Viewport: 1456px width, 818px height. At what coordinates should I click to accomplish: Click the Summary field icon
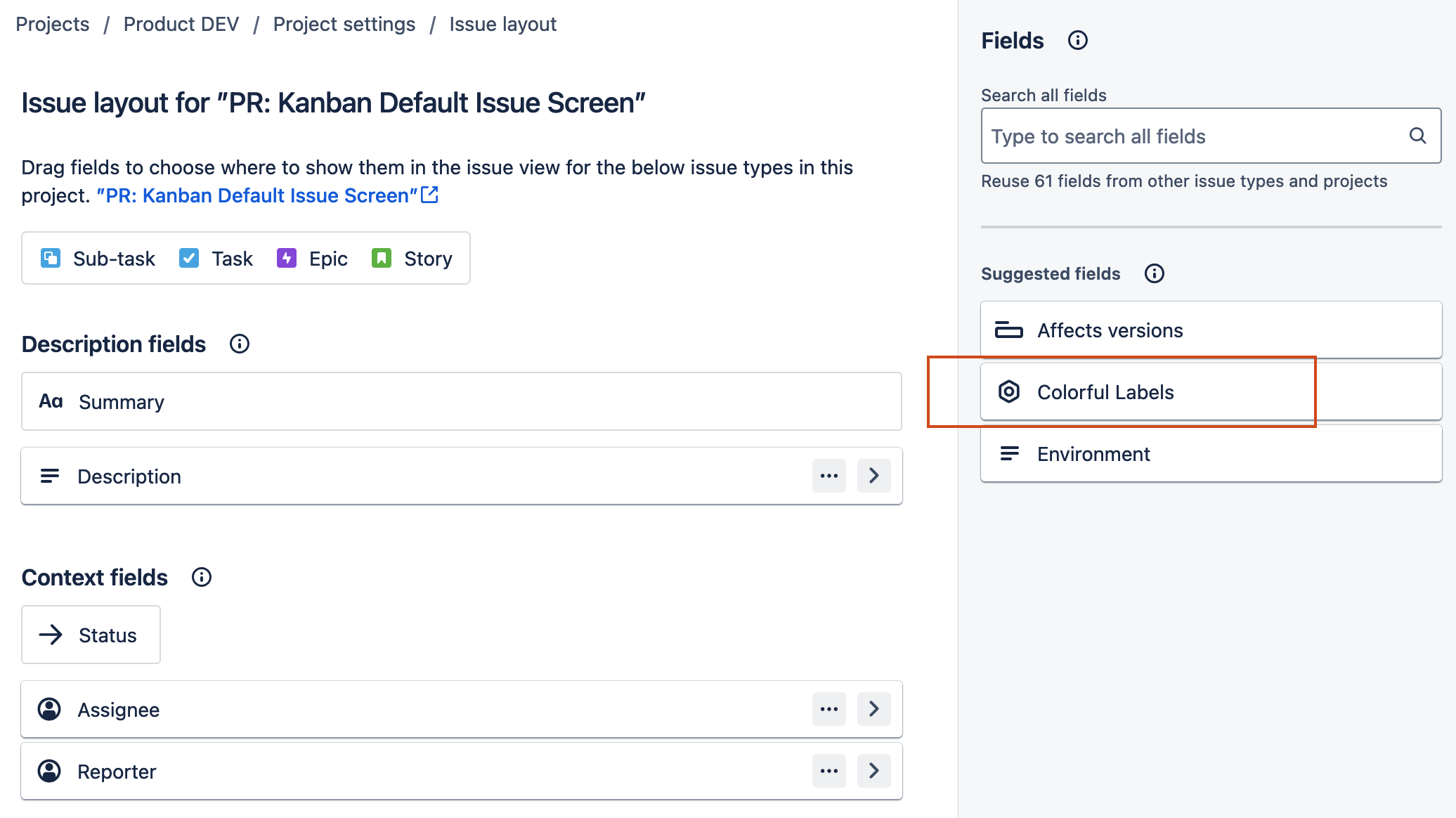coord(50,401)
